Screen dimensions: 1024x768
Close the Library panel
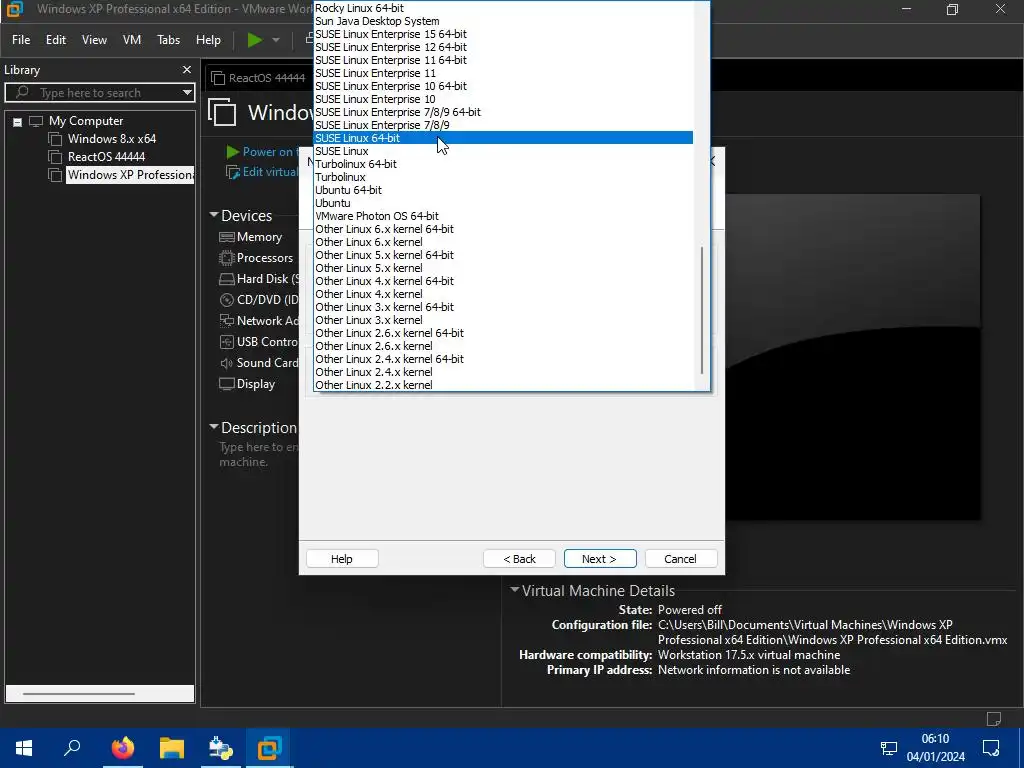tap(187, 69)
